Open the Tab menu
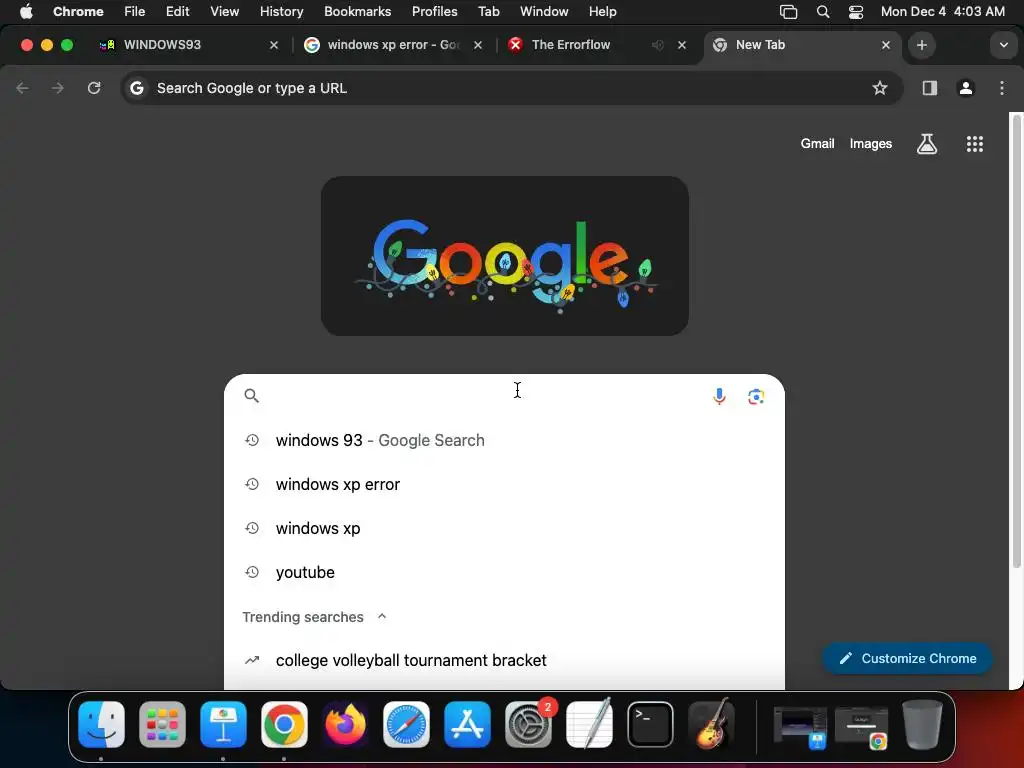1024x768 pixels. [x=488, y=11]
